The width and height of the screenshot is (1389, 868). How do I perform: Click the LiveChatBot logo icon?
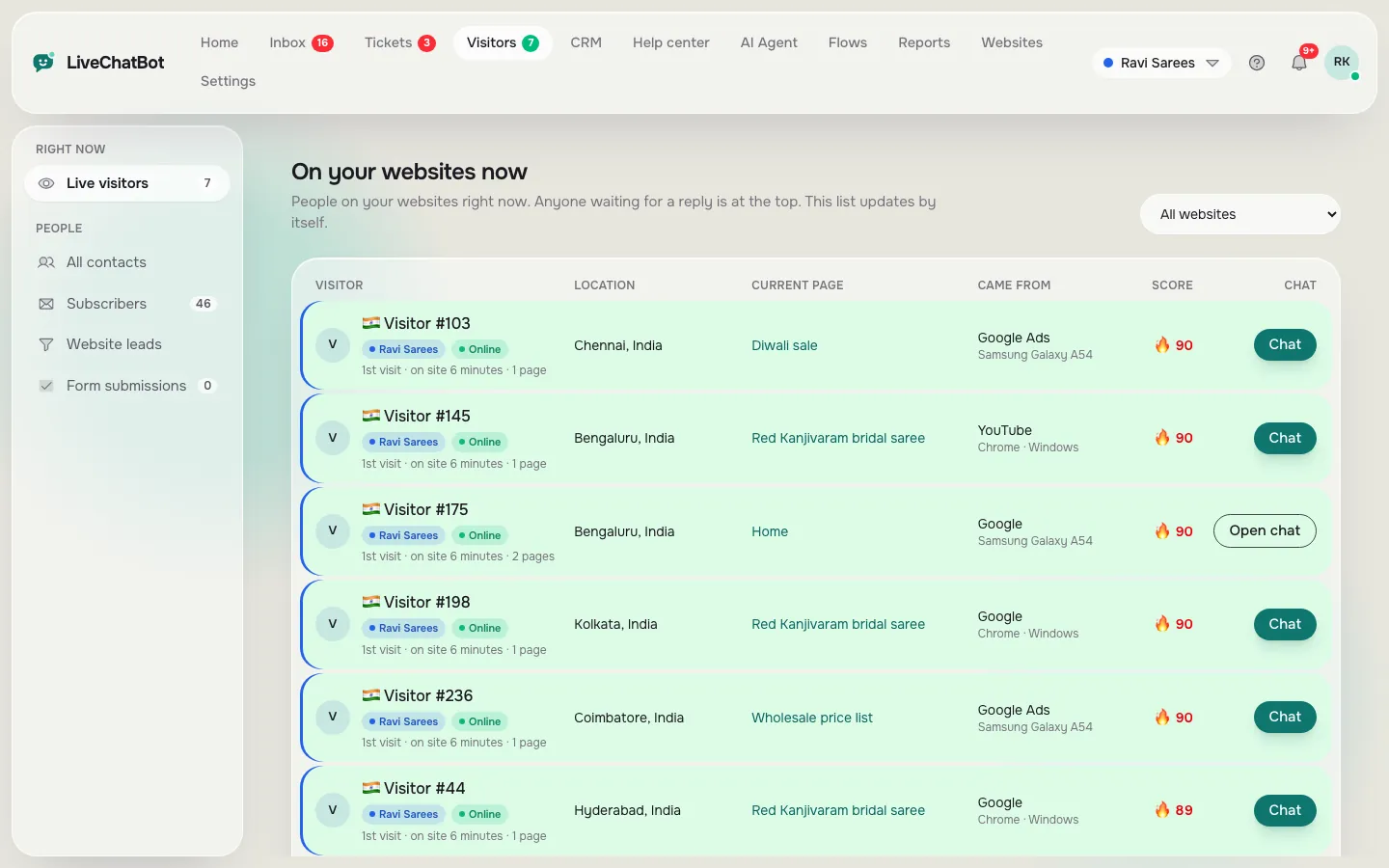pyautogui.click(x=43, y=63)
